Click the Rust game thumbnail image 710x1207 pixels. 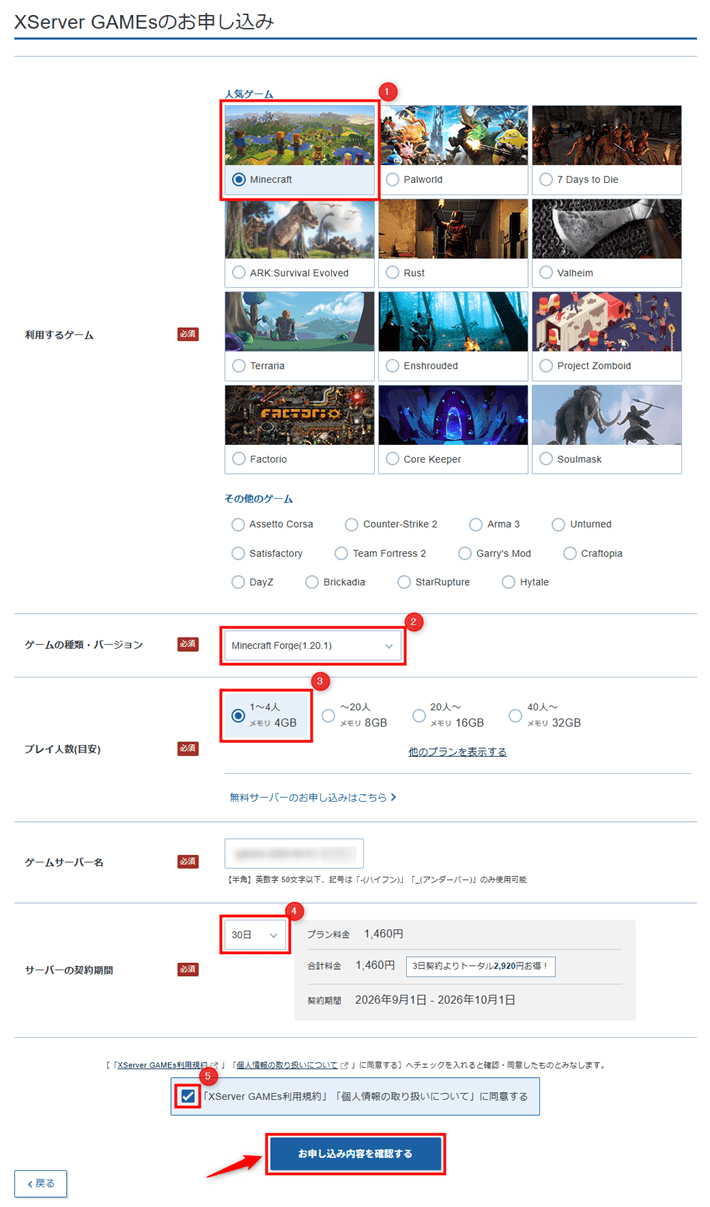[453, 228]
